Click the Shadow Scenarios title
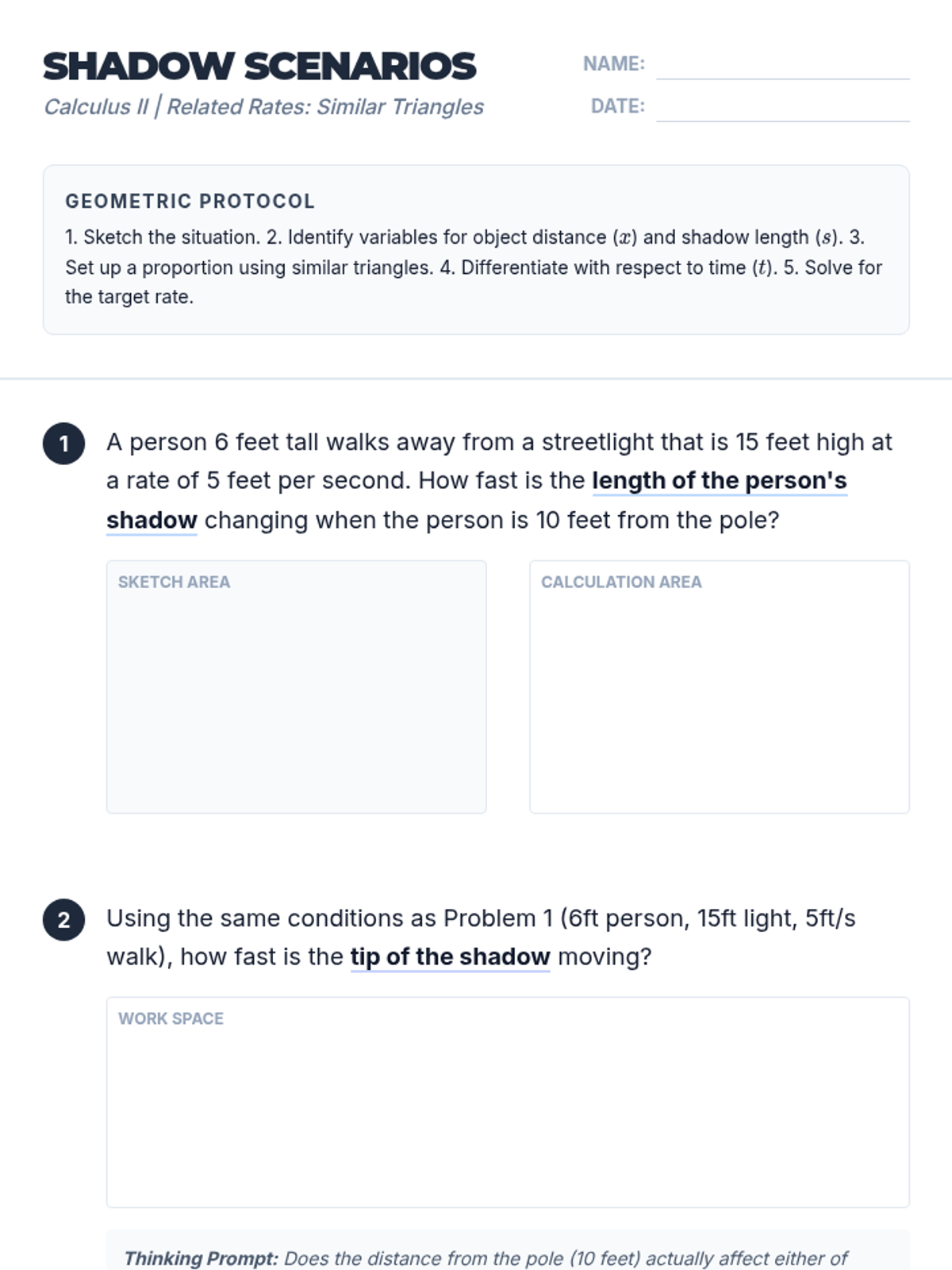This screenshot has width=952, height=1270. (259, 67)
